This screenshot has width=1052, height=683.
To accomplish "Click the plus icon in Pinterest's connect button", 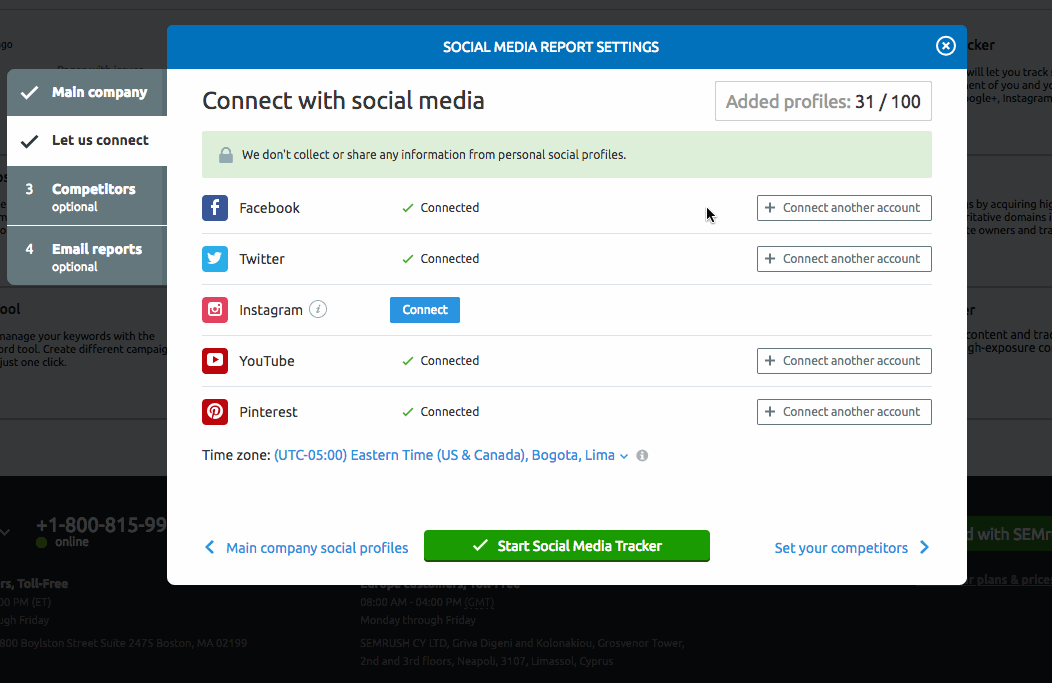I will click(x=770, y=412).
